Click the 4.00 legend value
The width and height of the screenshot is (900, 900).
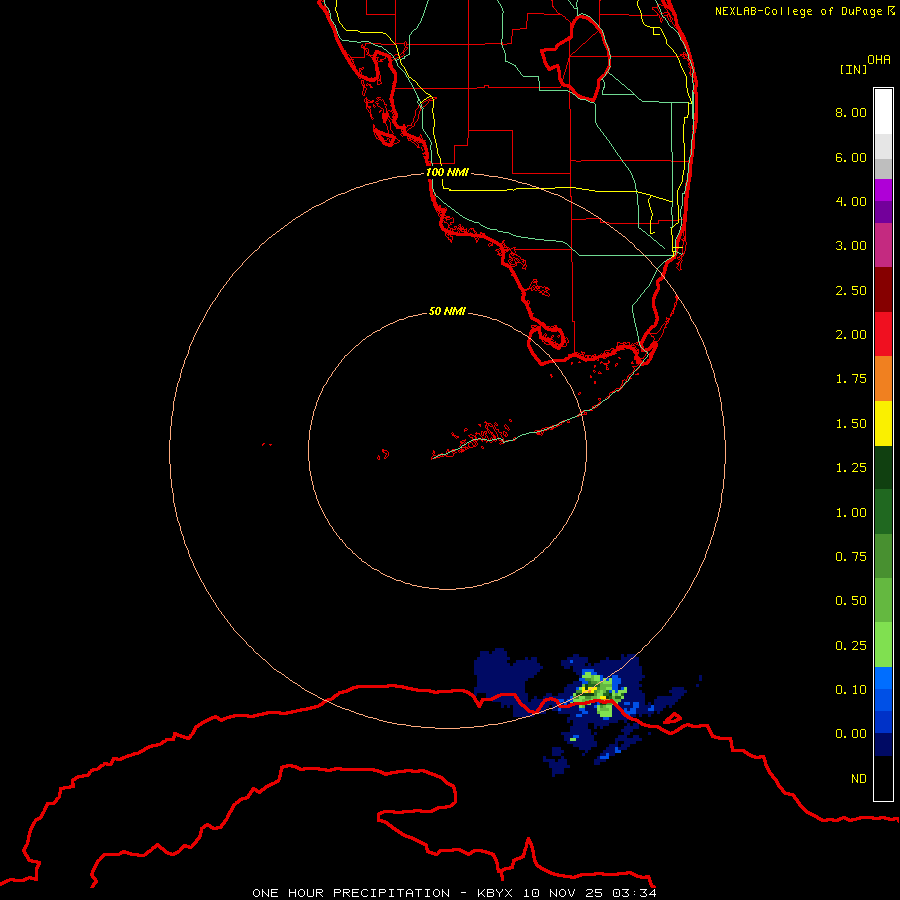pos(851,201)
